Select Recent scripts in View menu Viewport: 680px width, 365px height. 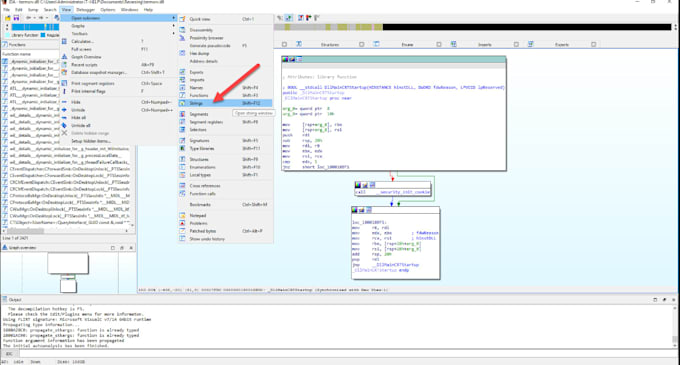(118, 65)
